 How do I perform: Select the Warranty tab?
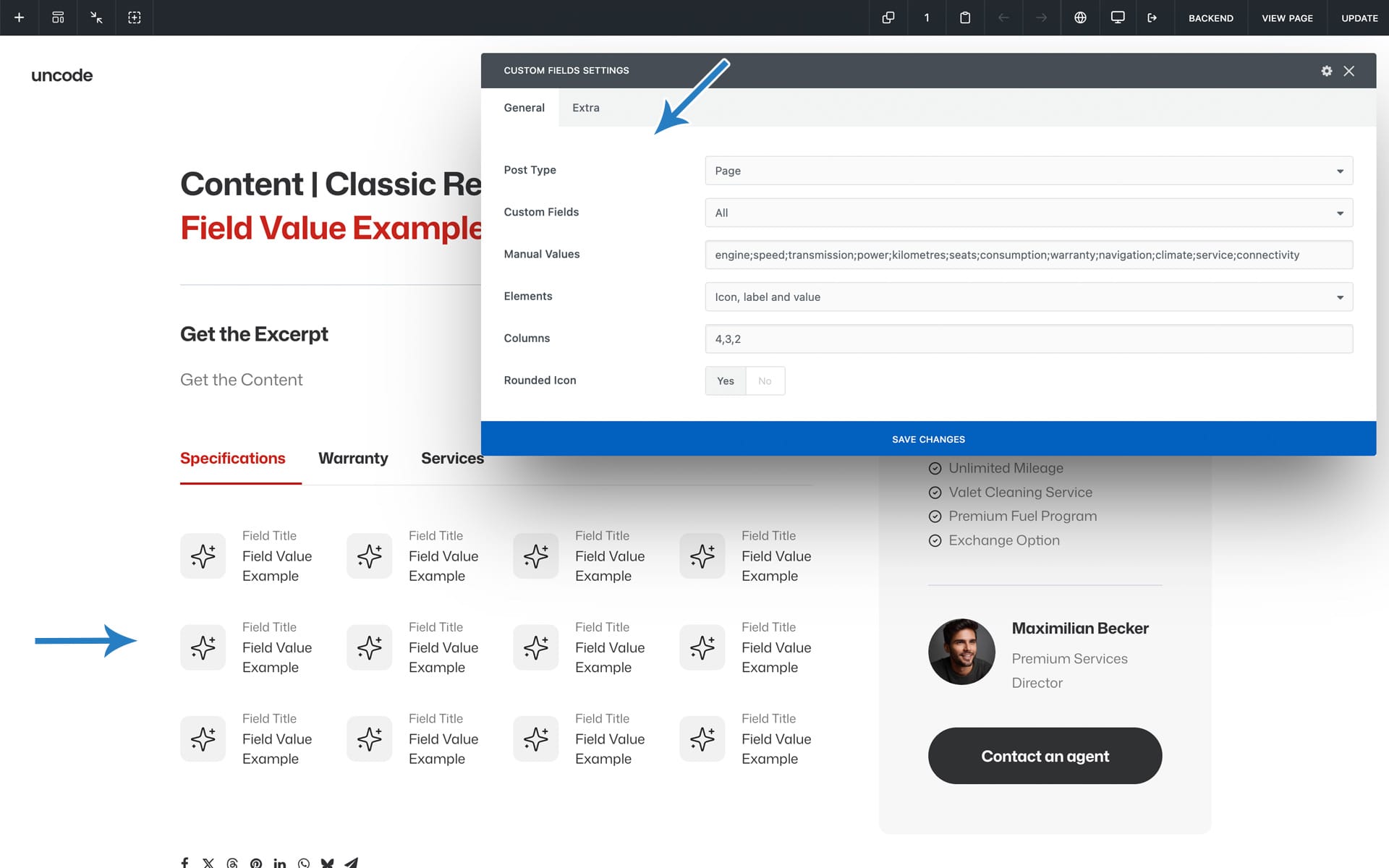(x=353, y=459)
